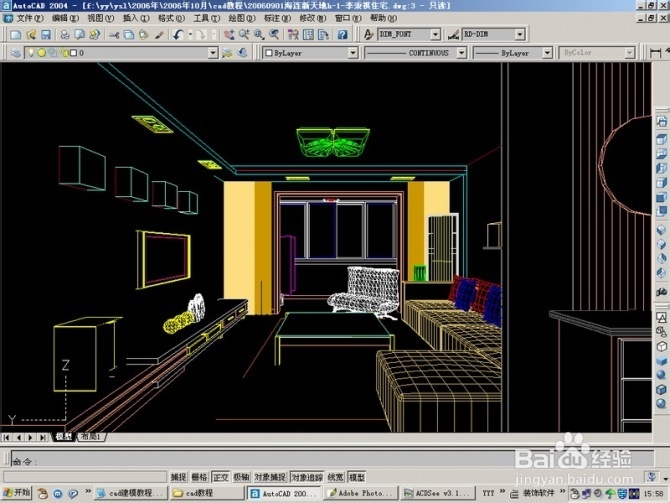The height and width of the screenshot is (503, 670).
Task: Click the linear dimension icon at right
Action: [x=655, y=53]
